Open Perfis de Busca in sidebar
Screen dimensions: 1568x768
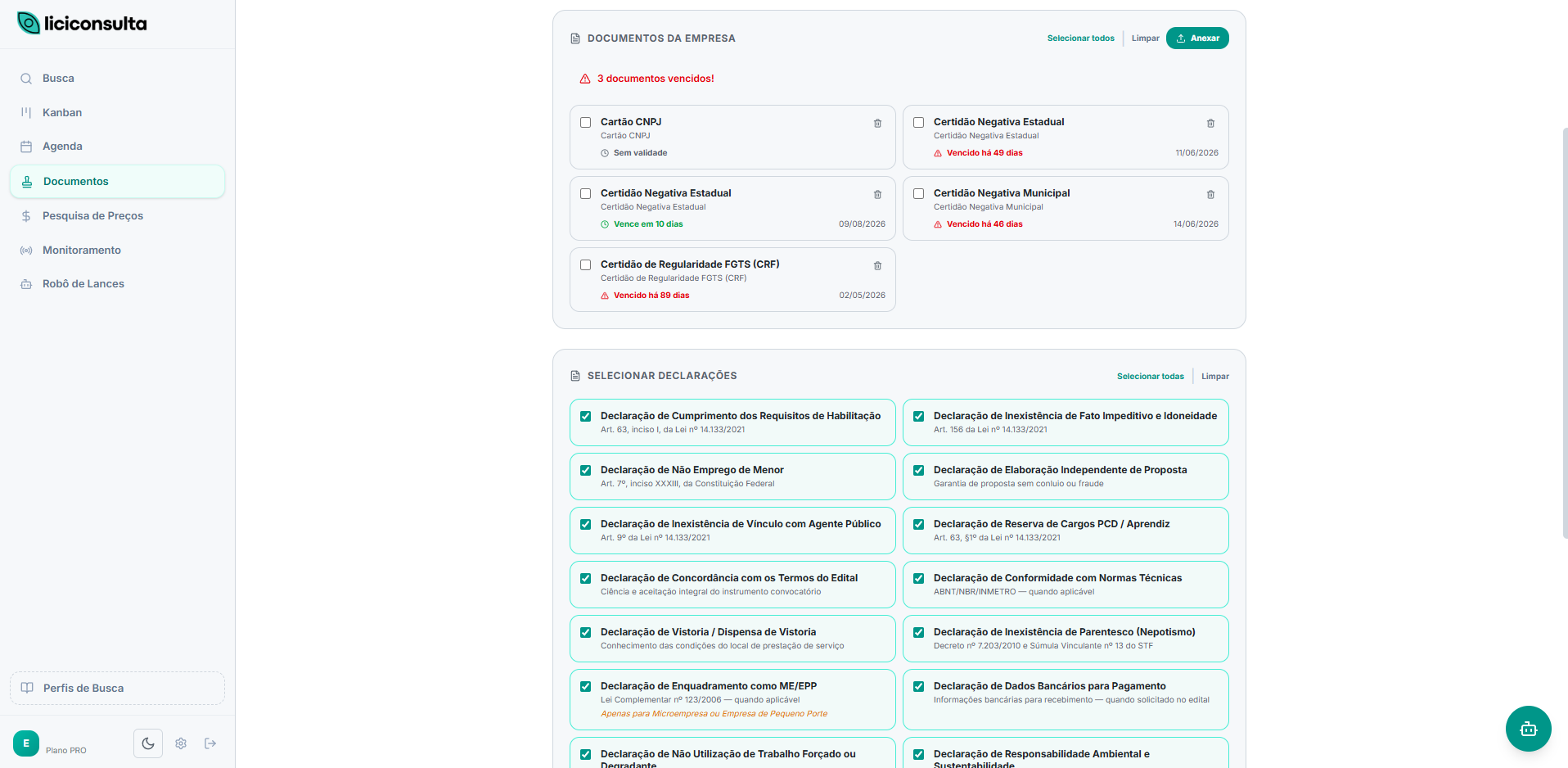pyautogui.click(x=117, y=689)
